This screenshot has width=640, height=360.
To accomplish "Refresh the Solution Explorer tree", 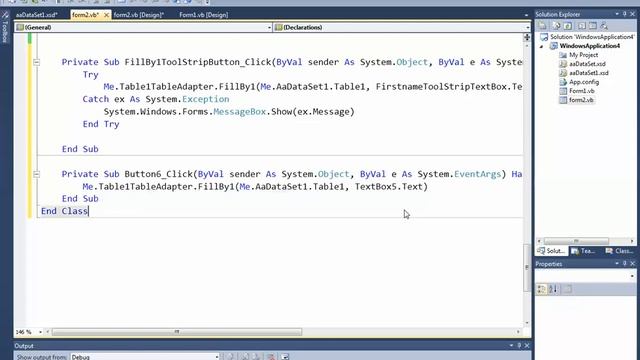I will pos(568,26).
